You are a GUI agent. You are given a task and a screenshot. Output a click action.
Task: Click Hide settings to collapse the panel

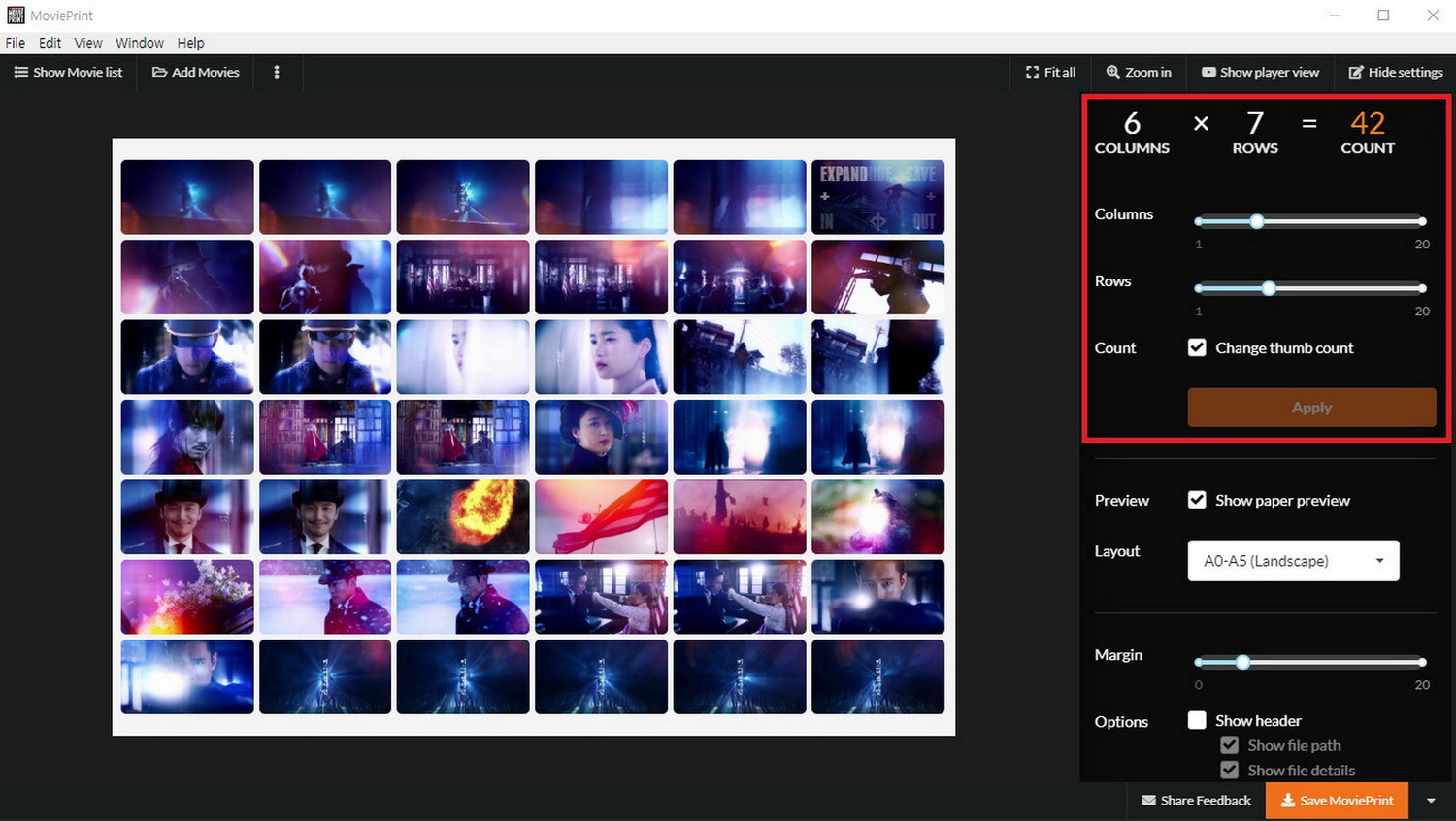[1396, 72]
